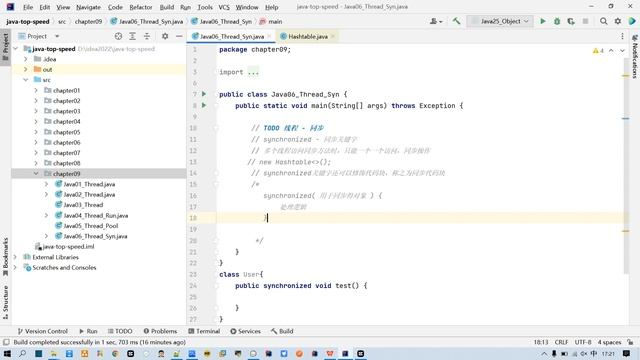This screenshot has height=360, width=640.
Task: Click editor vertical scrollbar
Action: point(626,165)
